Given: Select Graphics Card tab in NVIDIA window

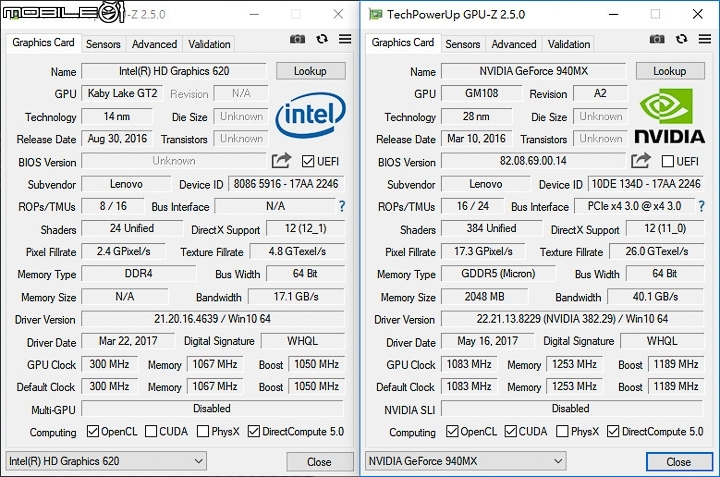Looking at the screenshot, I should (403, 43).
